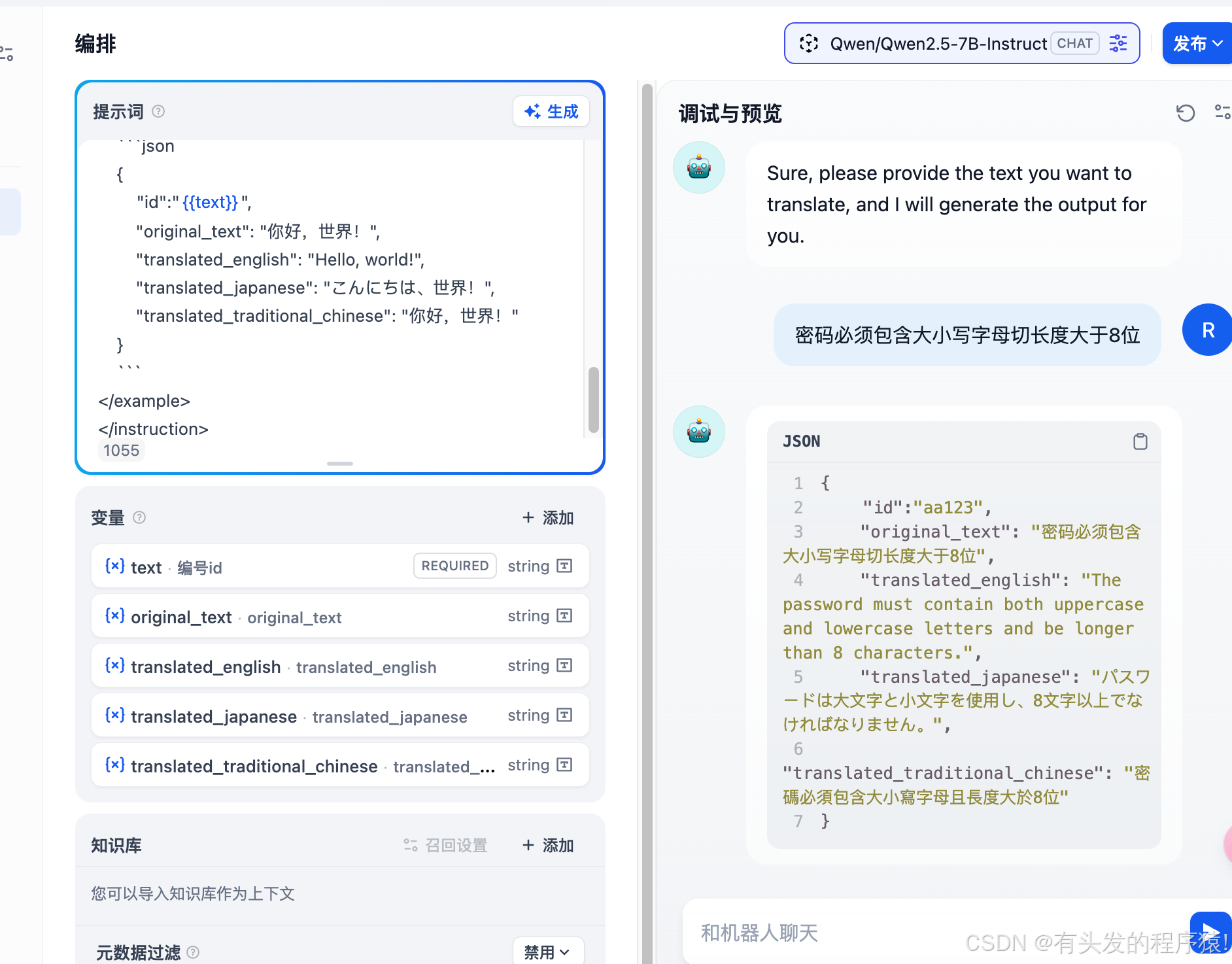Click help icon next to 变量
The width and height of the screenshot is (1232, 964).
click(139, 517)
